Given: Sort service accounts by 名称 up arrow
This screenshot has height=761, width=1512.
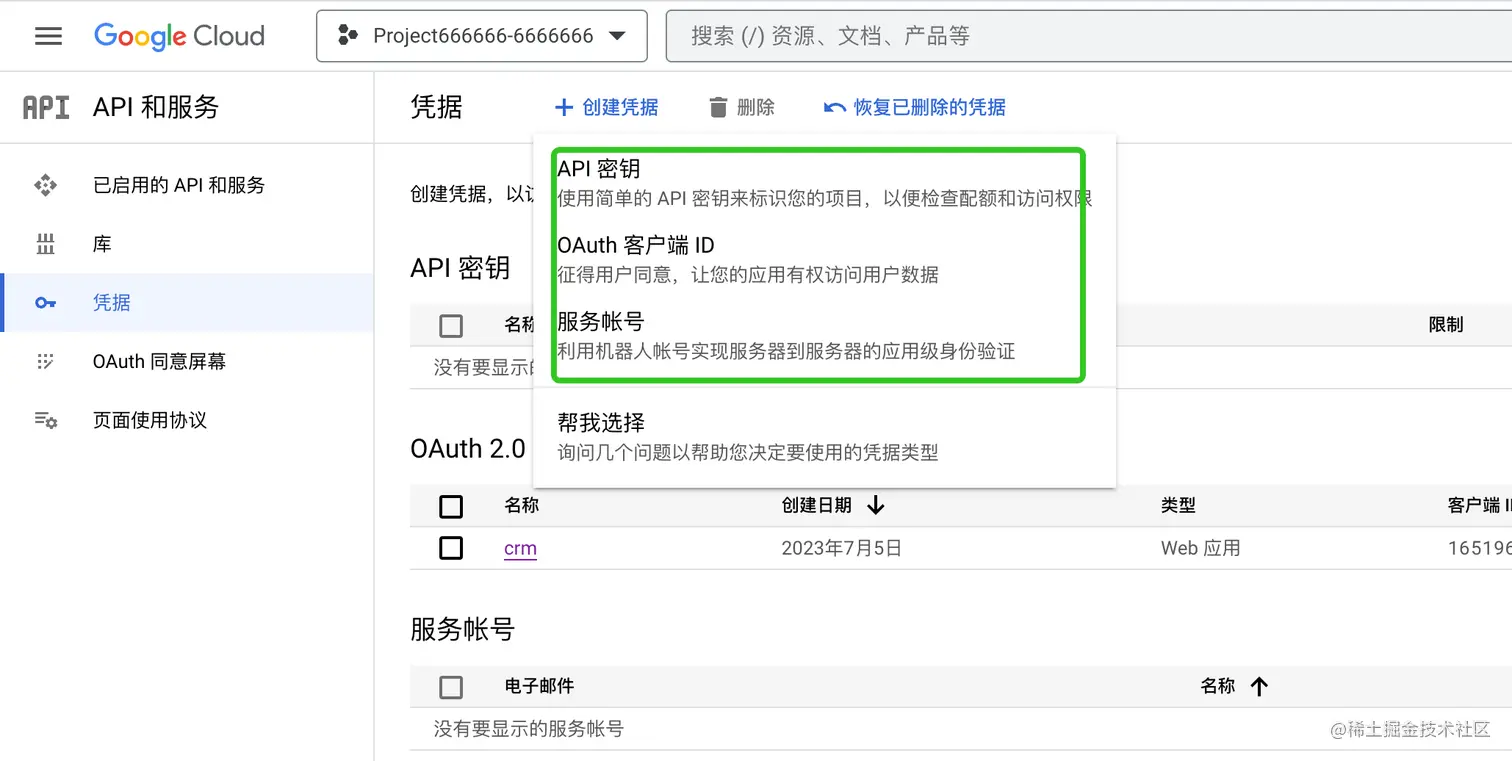Looking at the screenshot, I should (x=1259, y=686).
